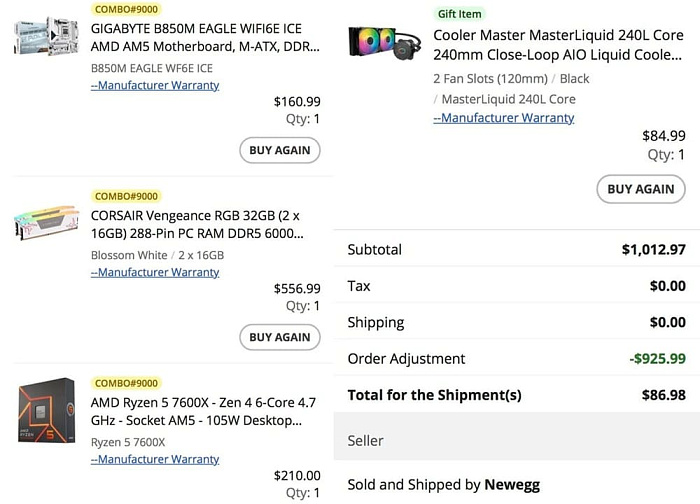Click the Corsair Vengeance RAM product image
This screenshot has width=700, height=504.
pos(46,227)
